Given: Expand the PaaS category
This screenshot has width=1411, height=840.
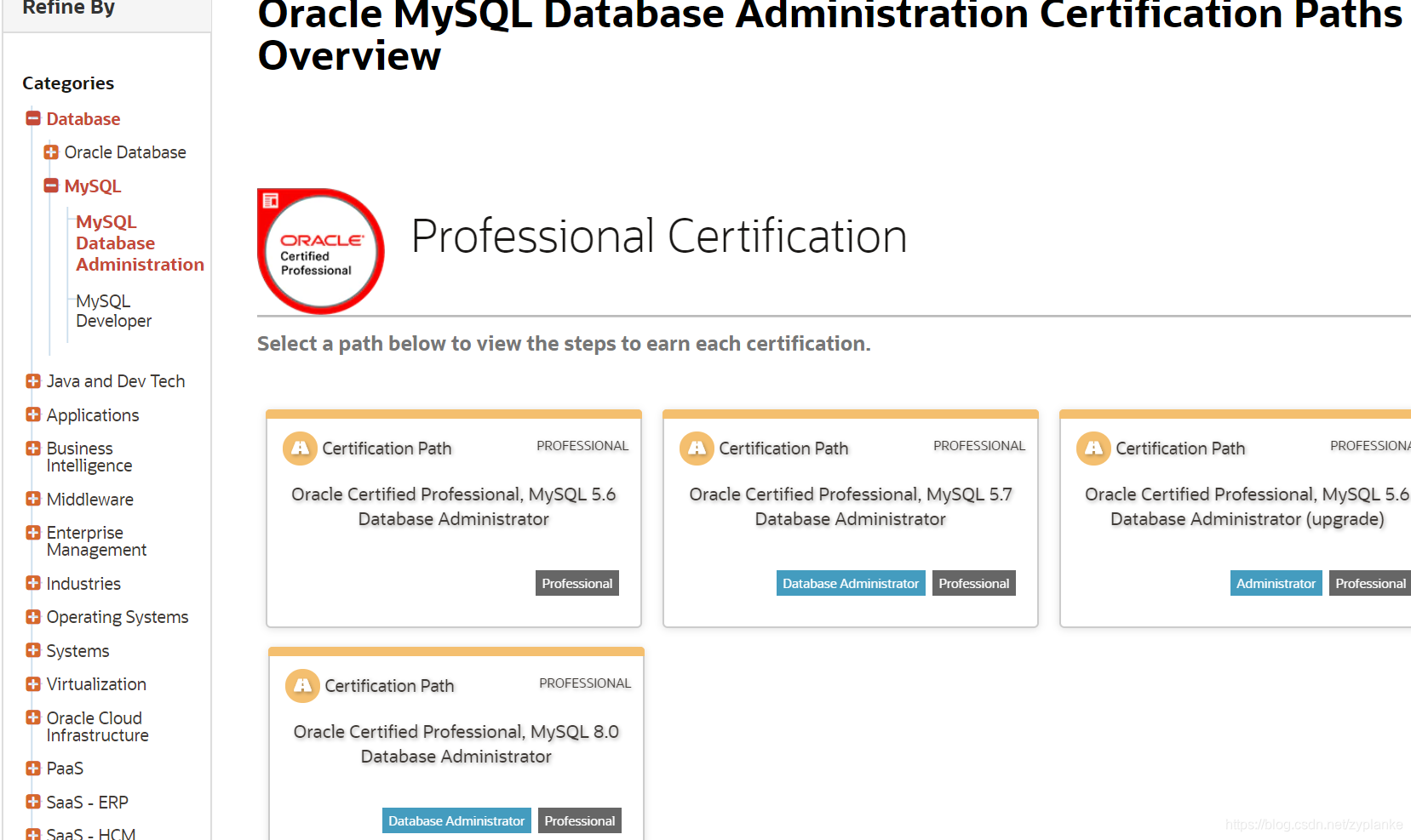Looking at the screenshot, I should (x=33, y=769).
